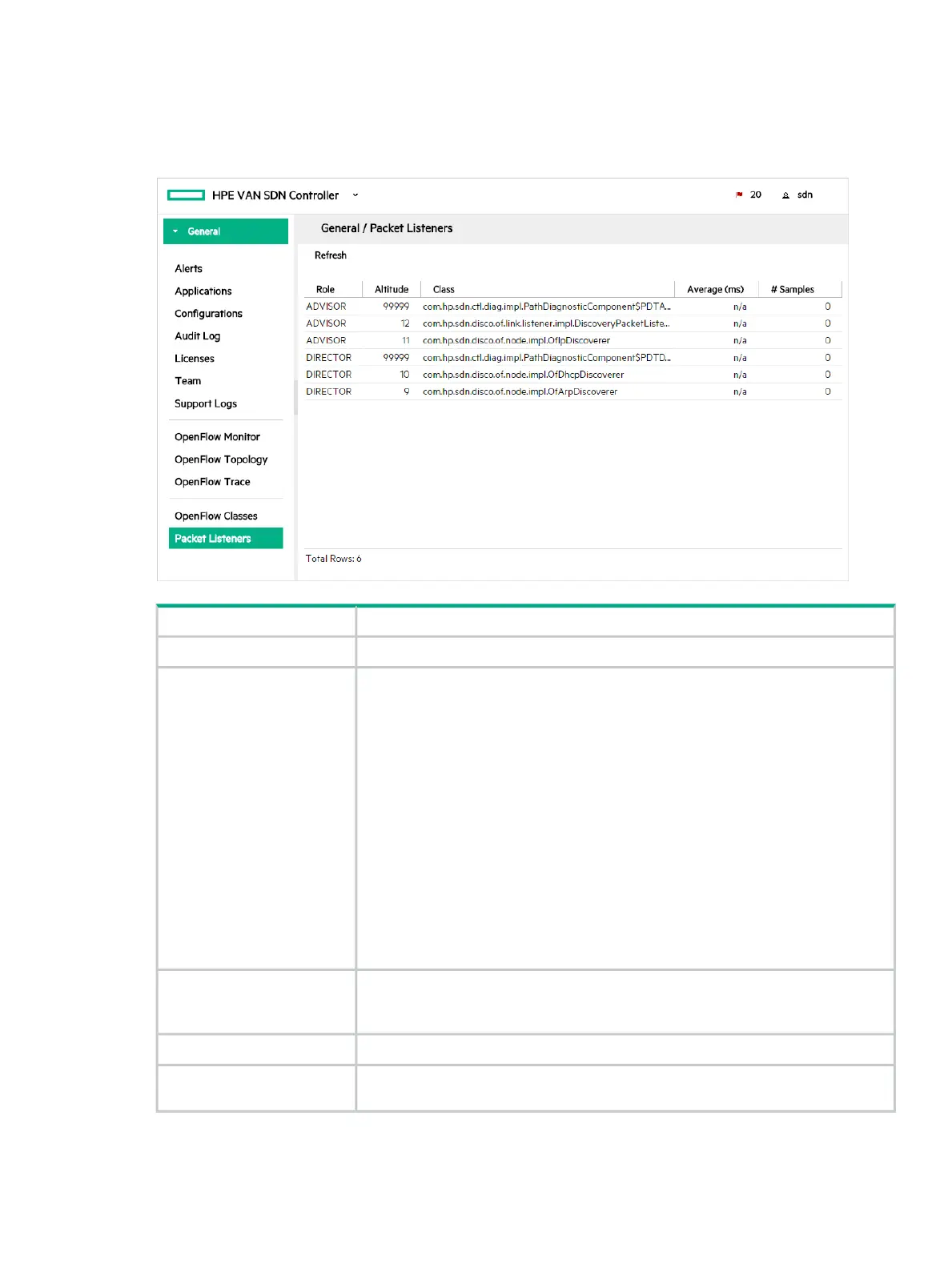Image resolution: width=952 pixels, height=1268 pixels.
Task: Open Audit Log in the sidebar
Action: 197,336
